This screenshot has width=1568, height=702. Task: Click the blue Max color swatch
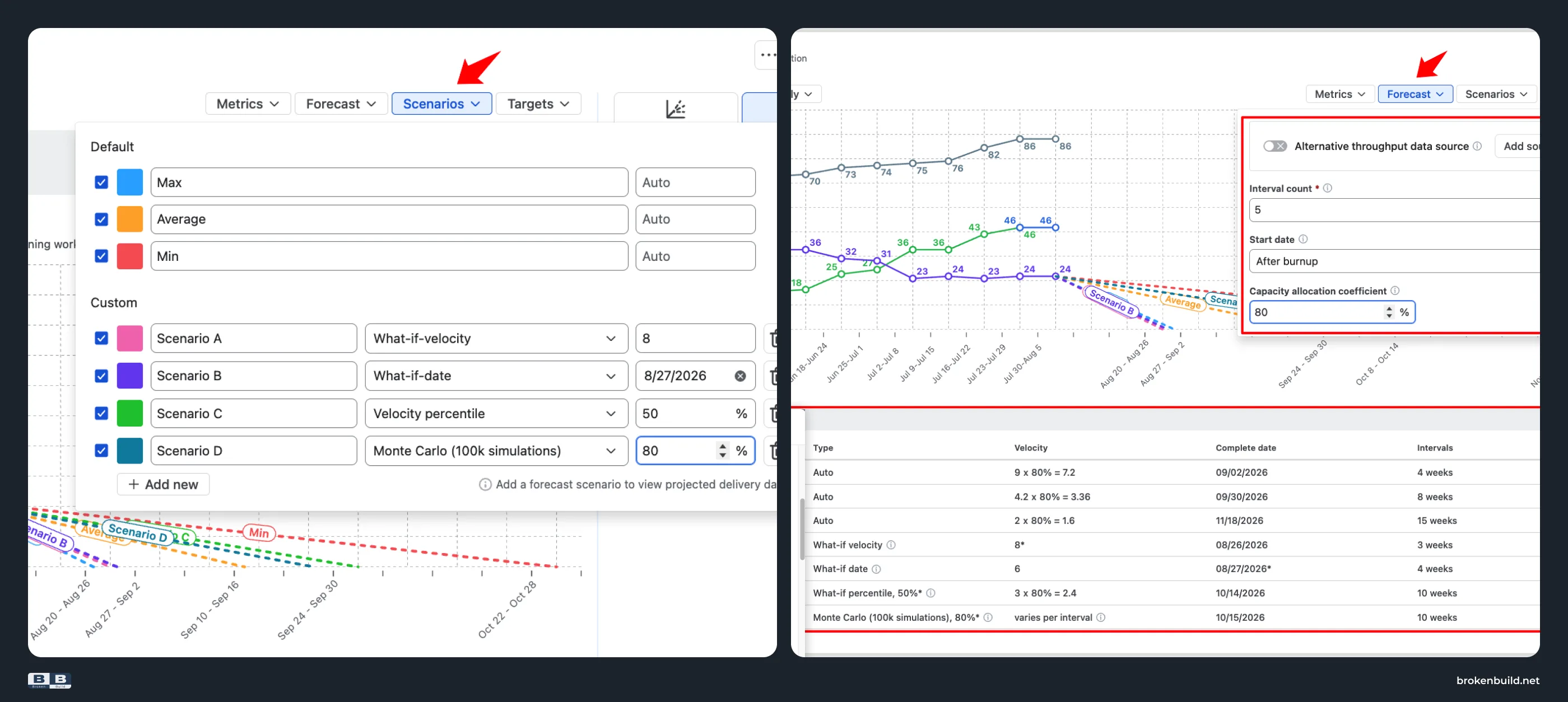click(x=129, y=182)
